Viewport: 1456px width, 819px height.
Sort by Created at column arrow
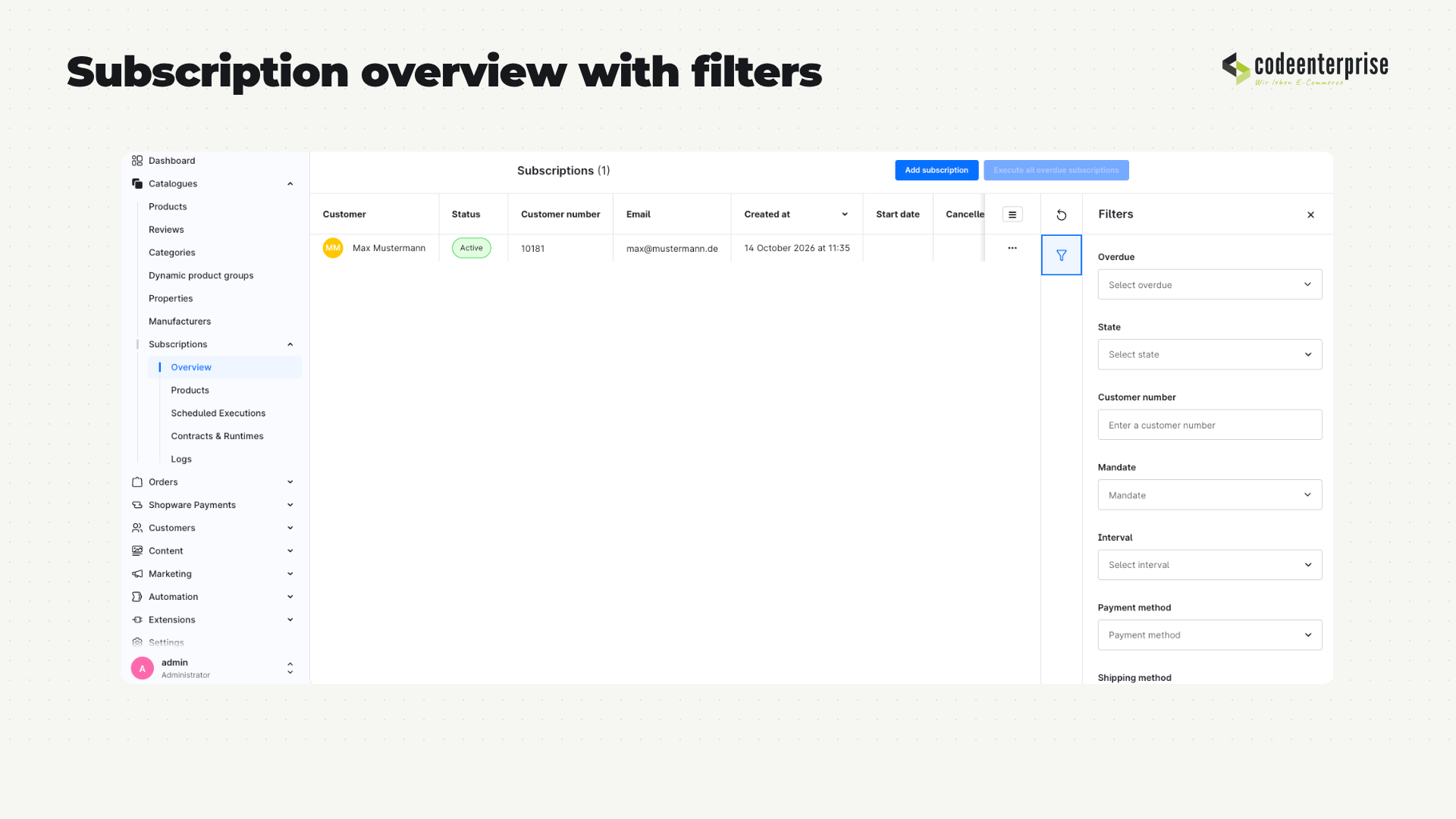(845, 215)
